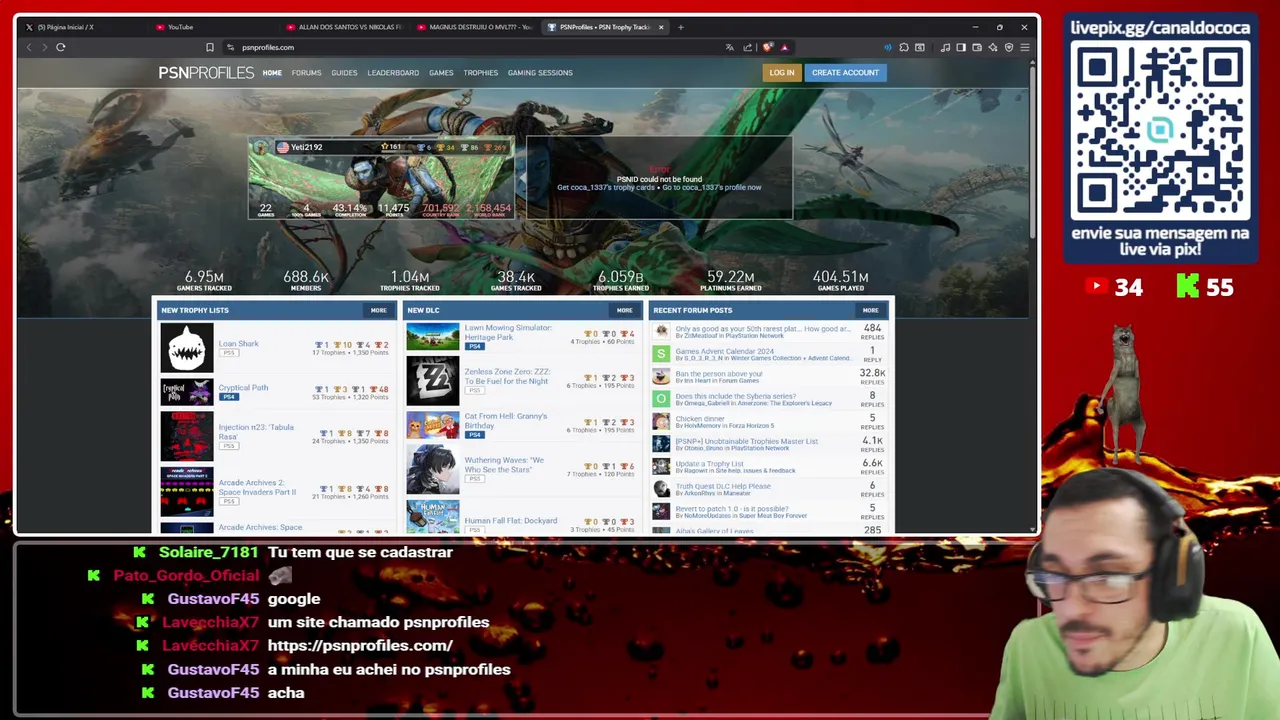This screenshot has height=720, width=1280.
Task: Open Chicken dinner forum post
Action: coord(700,418)
